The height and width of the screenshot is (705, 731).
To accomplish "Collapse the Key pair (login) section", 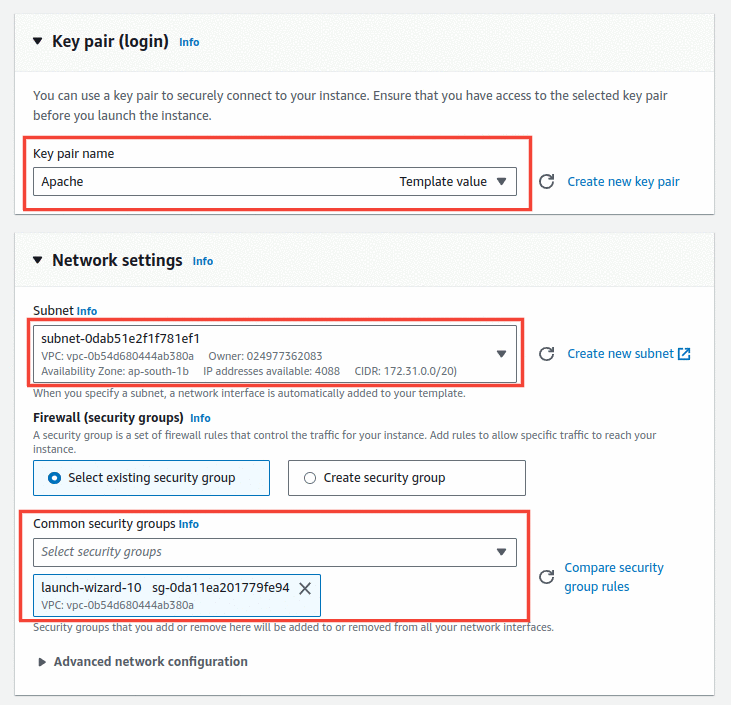I will [x=38, y=41].
